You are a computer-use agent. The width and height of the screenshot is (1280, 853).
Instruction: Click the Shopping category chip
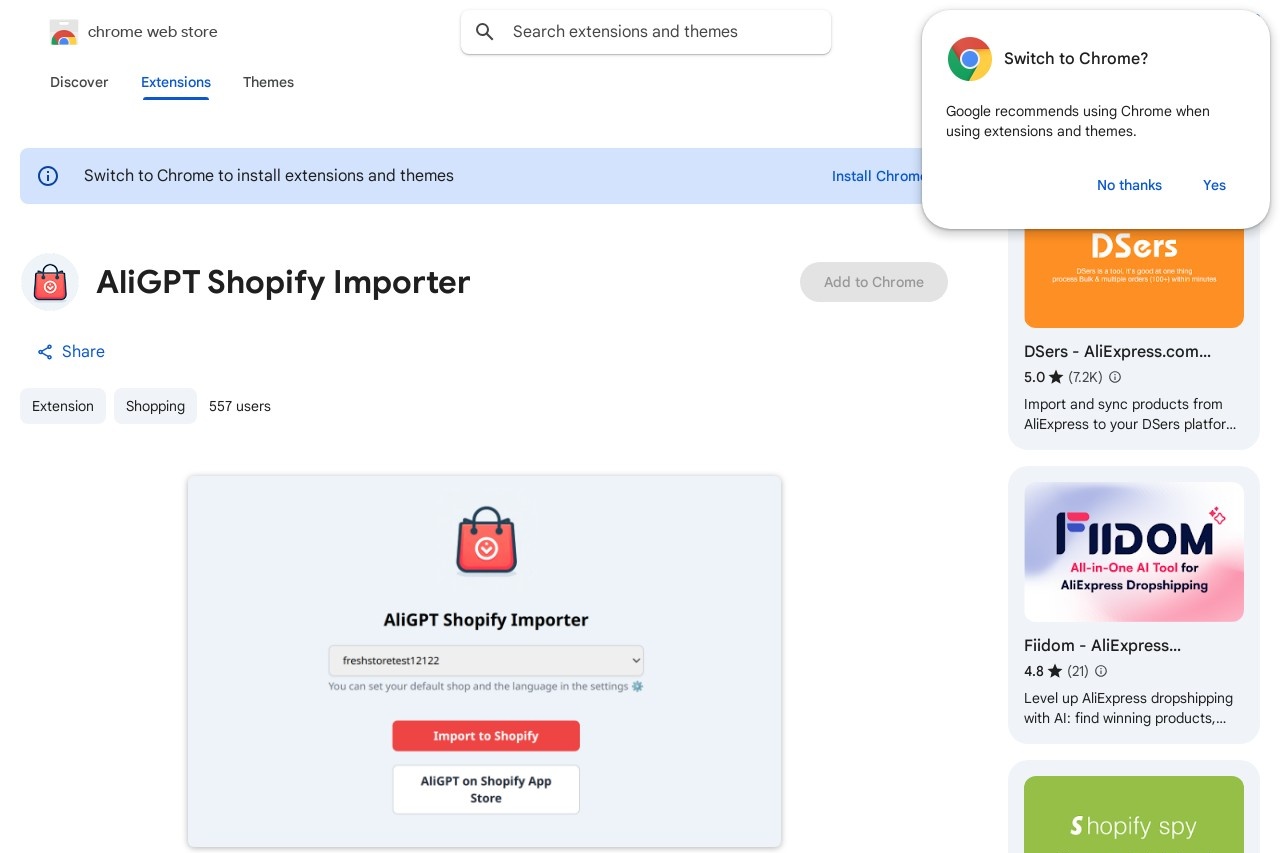[155, 406]
